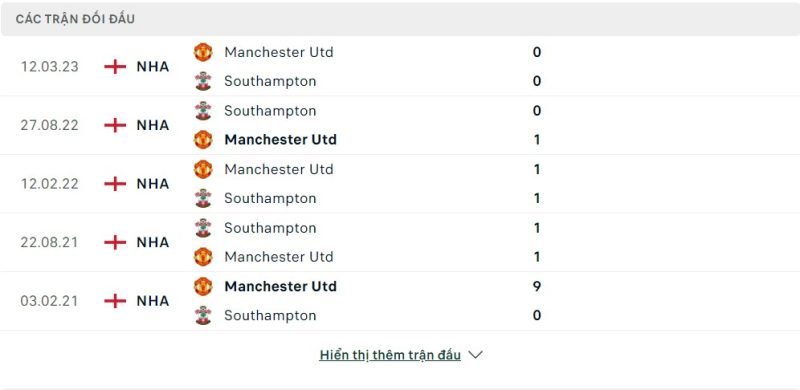Click 'Hiển thị thêm trận đấu' link
The width and height of the screenshot is (800, 390).
[x=390, y=355]
